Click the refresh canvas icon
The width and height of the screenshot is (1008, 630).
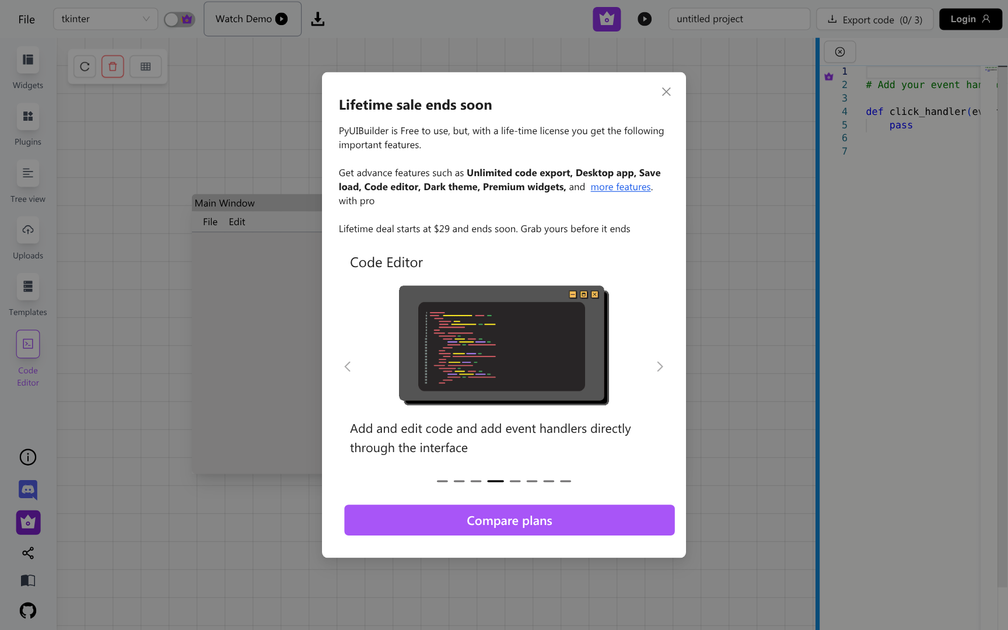(x=84, y=66)
